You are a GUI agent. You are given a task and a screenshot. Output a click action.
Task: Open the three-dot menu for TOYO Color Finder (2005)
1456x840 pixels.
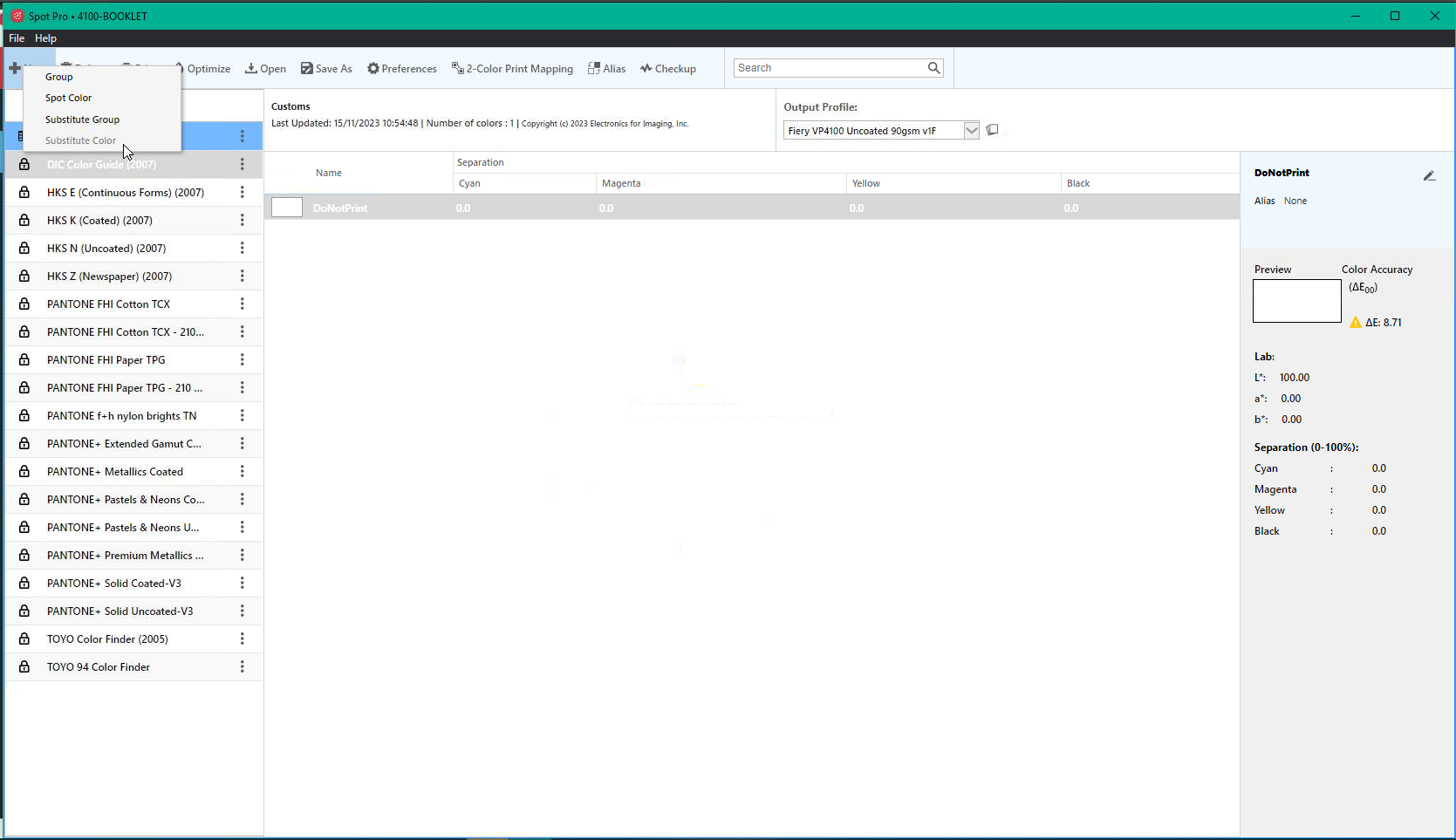[243, 639]
